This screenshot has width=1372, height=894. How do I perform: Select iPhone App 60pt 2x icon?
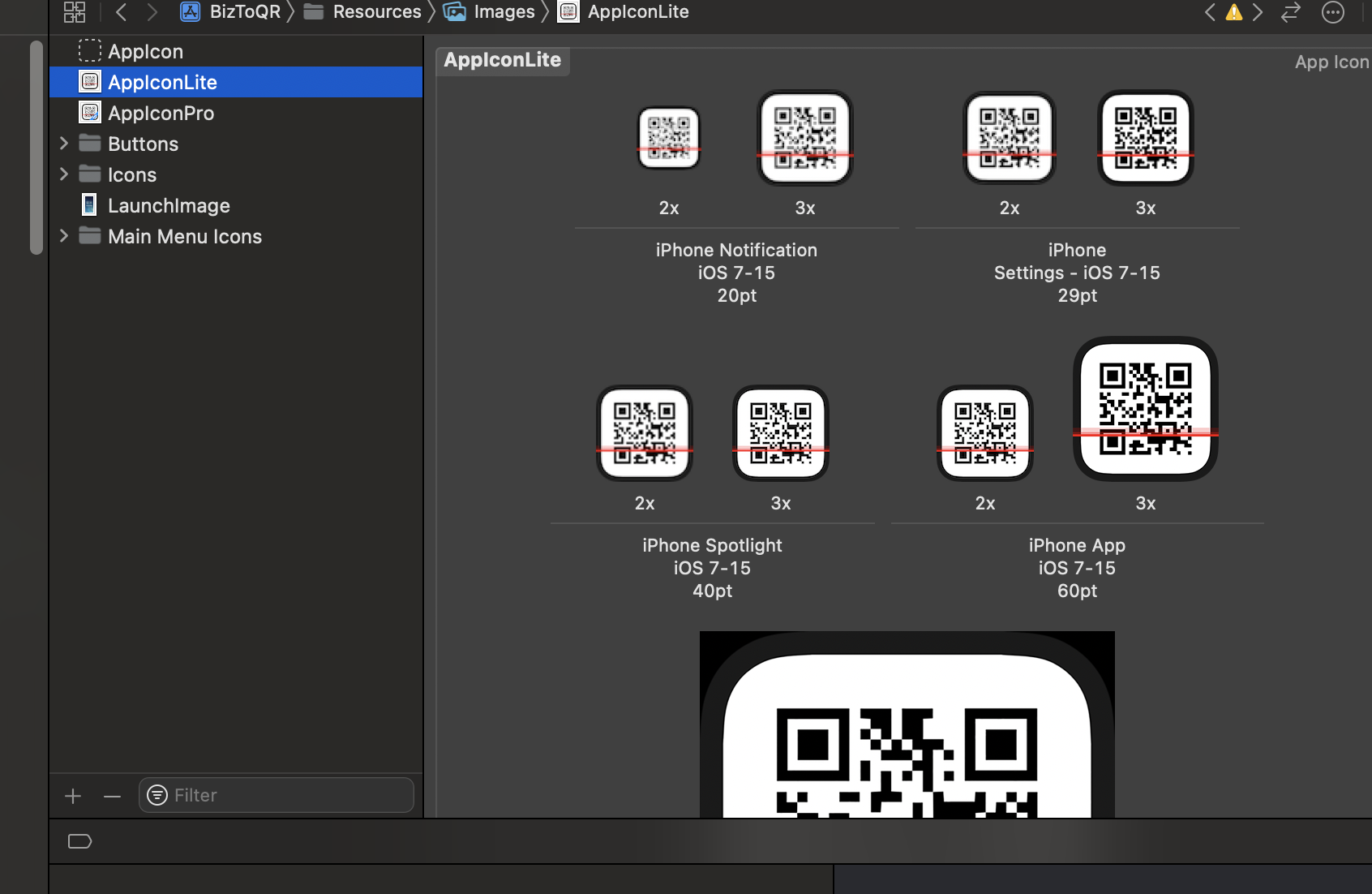(985, 433)
